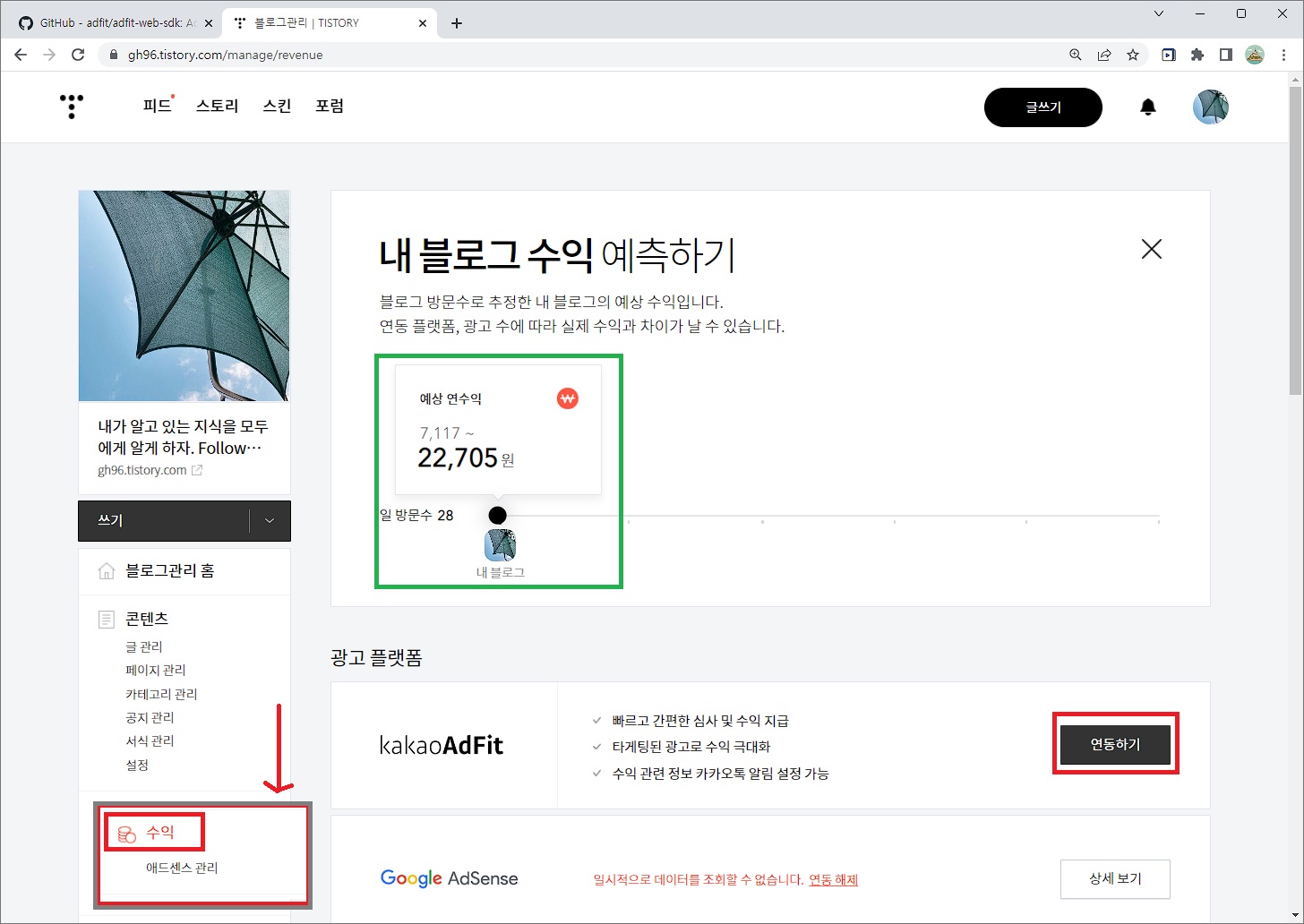
Task: View site info lock icon
Action: 113,55
